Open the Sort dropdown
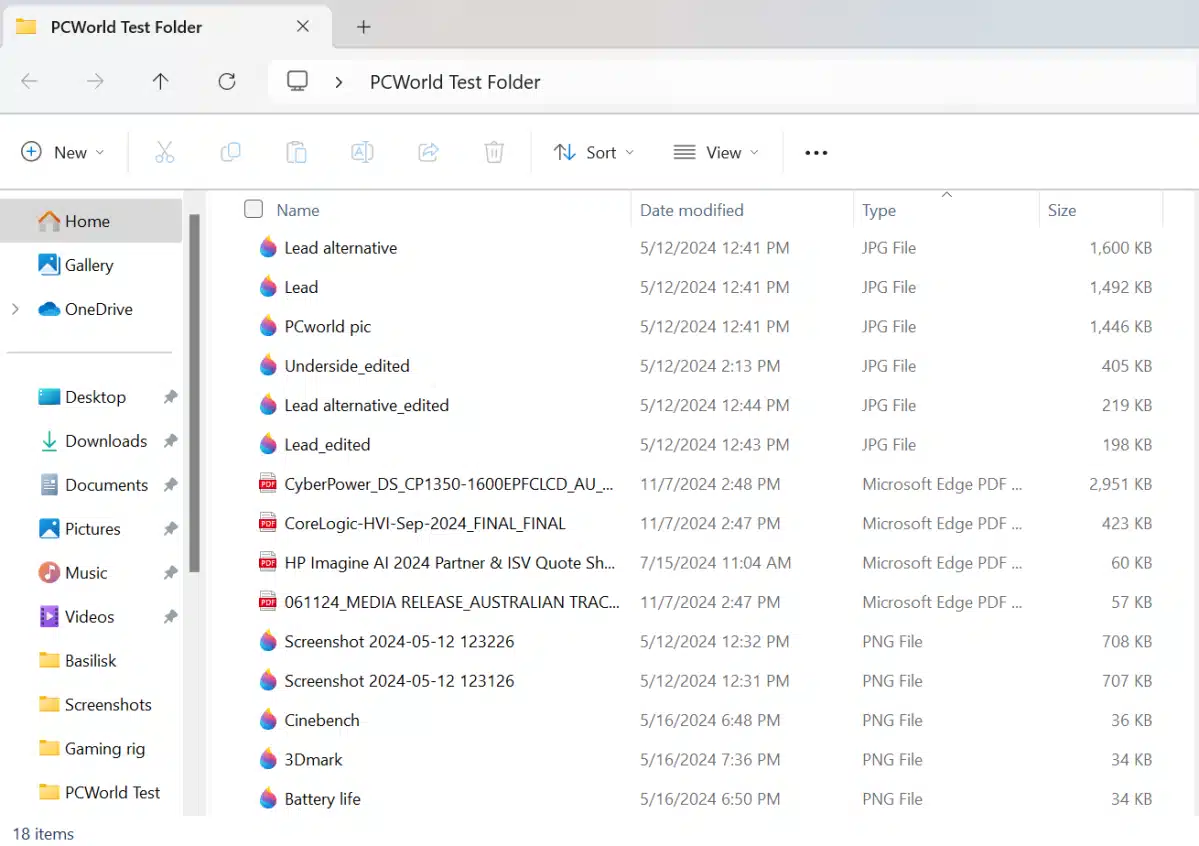 (x=594, y=152)
